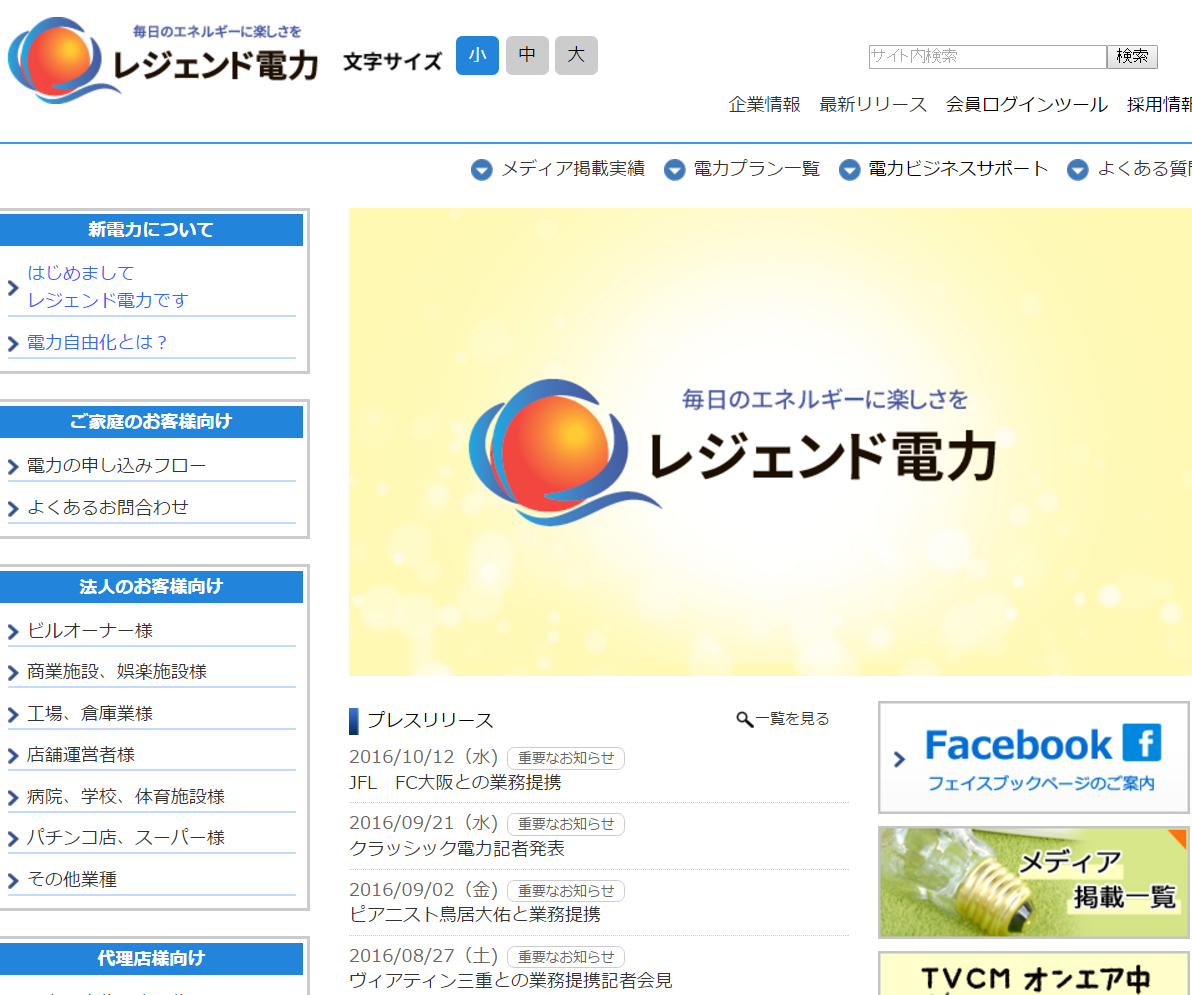Screen dimensions: 1192x995
Task: Click the down-arrow icon beside メディア掲載実績
Action: pyautogui.click(x=481, y=170)
